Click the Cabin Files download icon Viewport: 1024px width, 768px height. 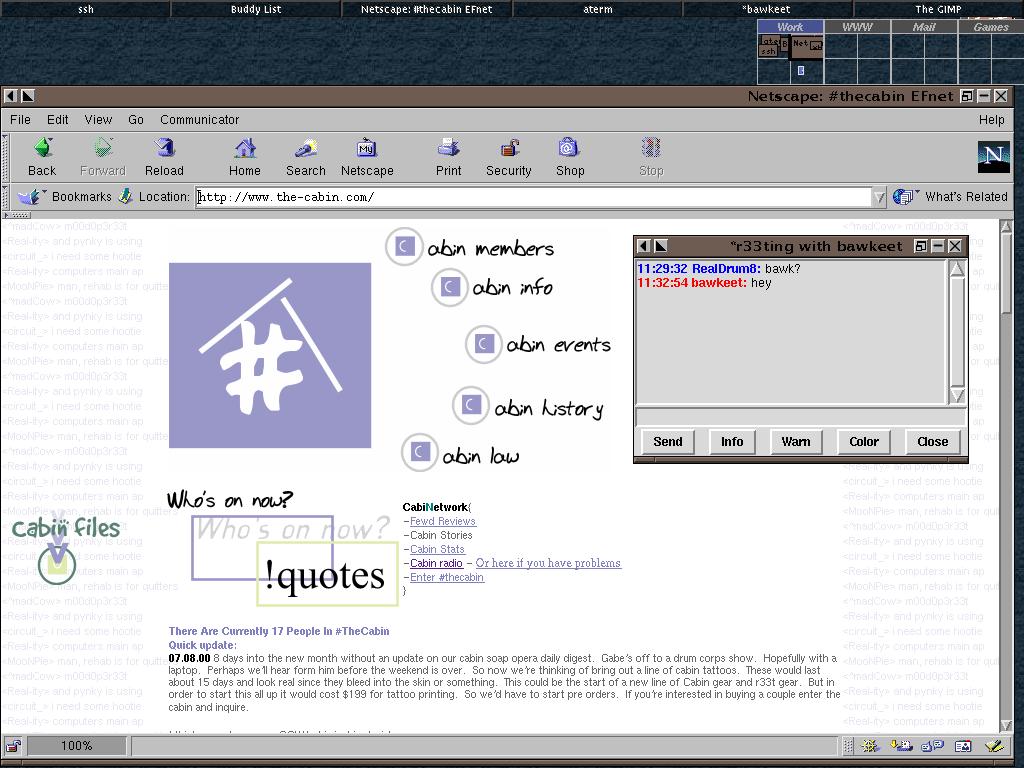tap(57, 563)
